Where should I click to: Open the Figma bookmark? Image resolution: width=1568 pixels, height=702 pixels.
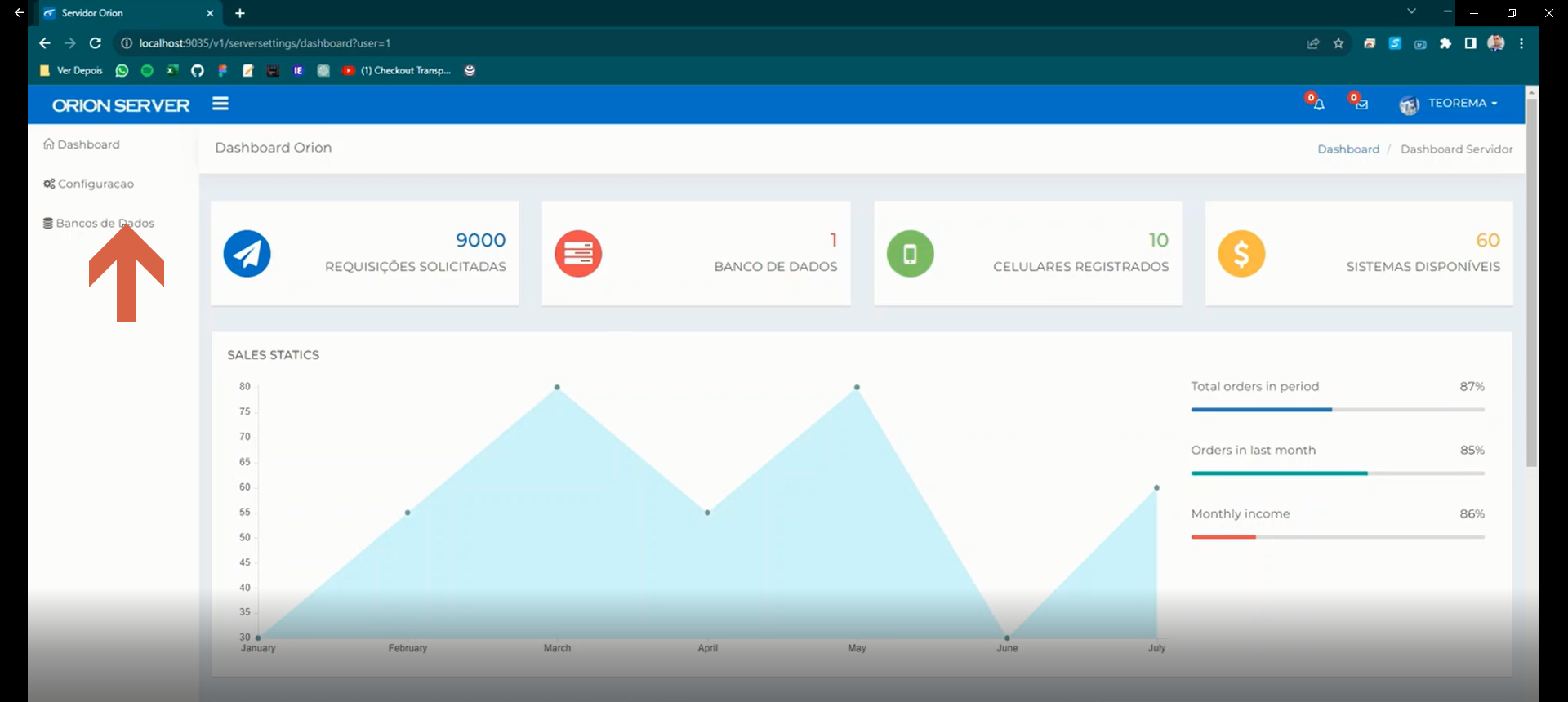(x=223, y=71)
